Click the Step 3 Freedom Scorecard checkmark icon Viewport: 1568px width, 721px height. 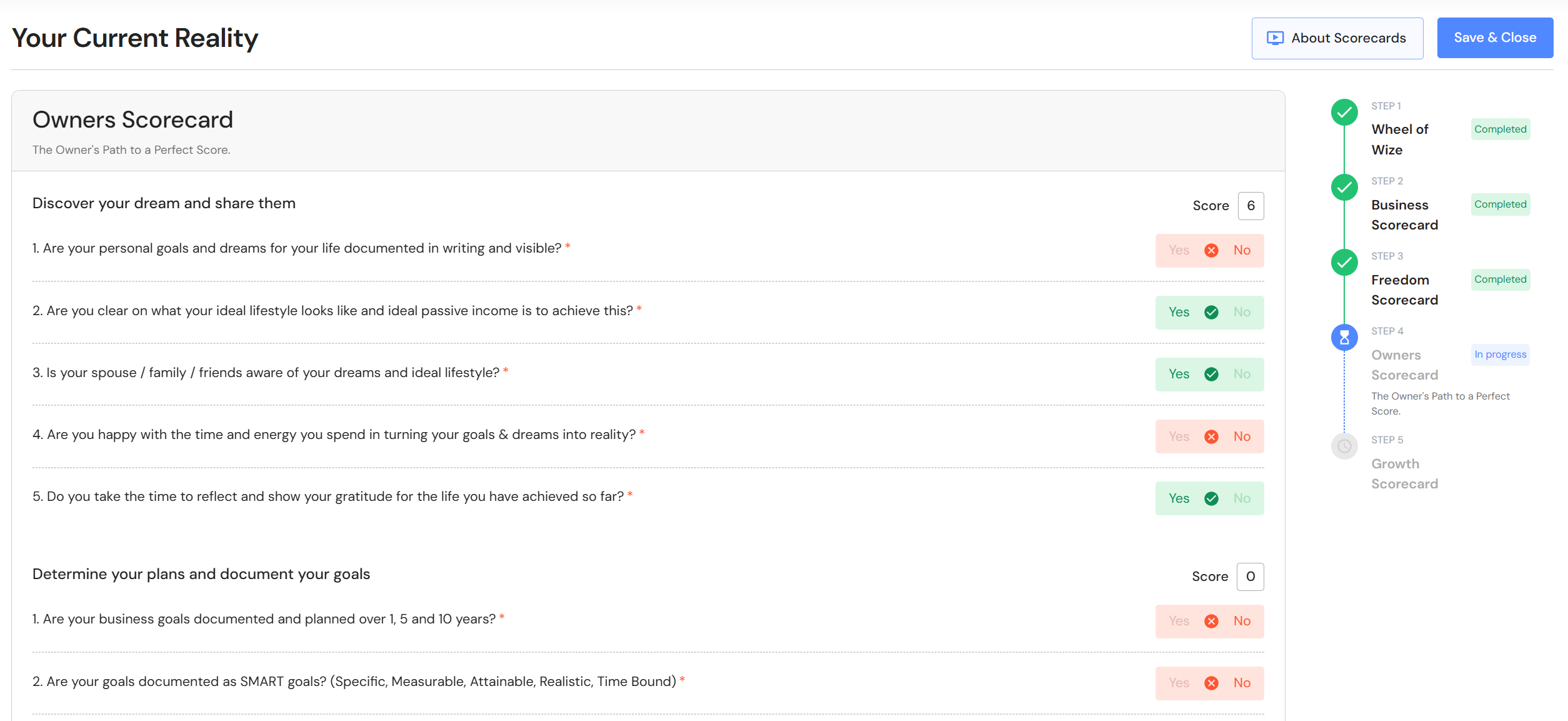1344,263
